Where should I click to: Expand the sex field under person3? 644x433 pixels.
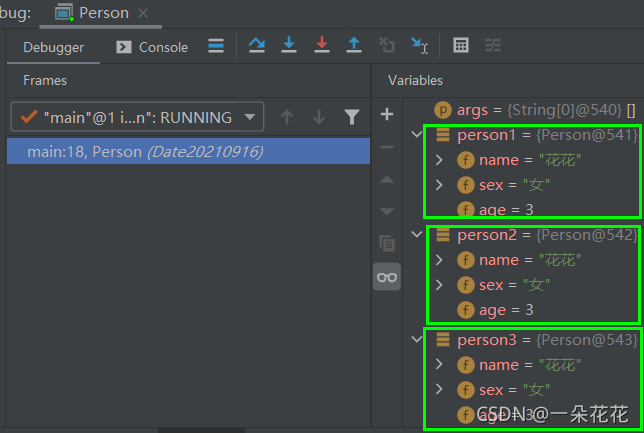point(439,389)
